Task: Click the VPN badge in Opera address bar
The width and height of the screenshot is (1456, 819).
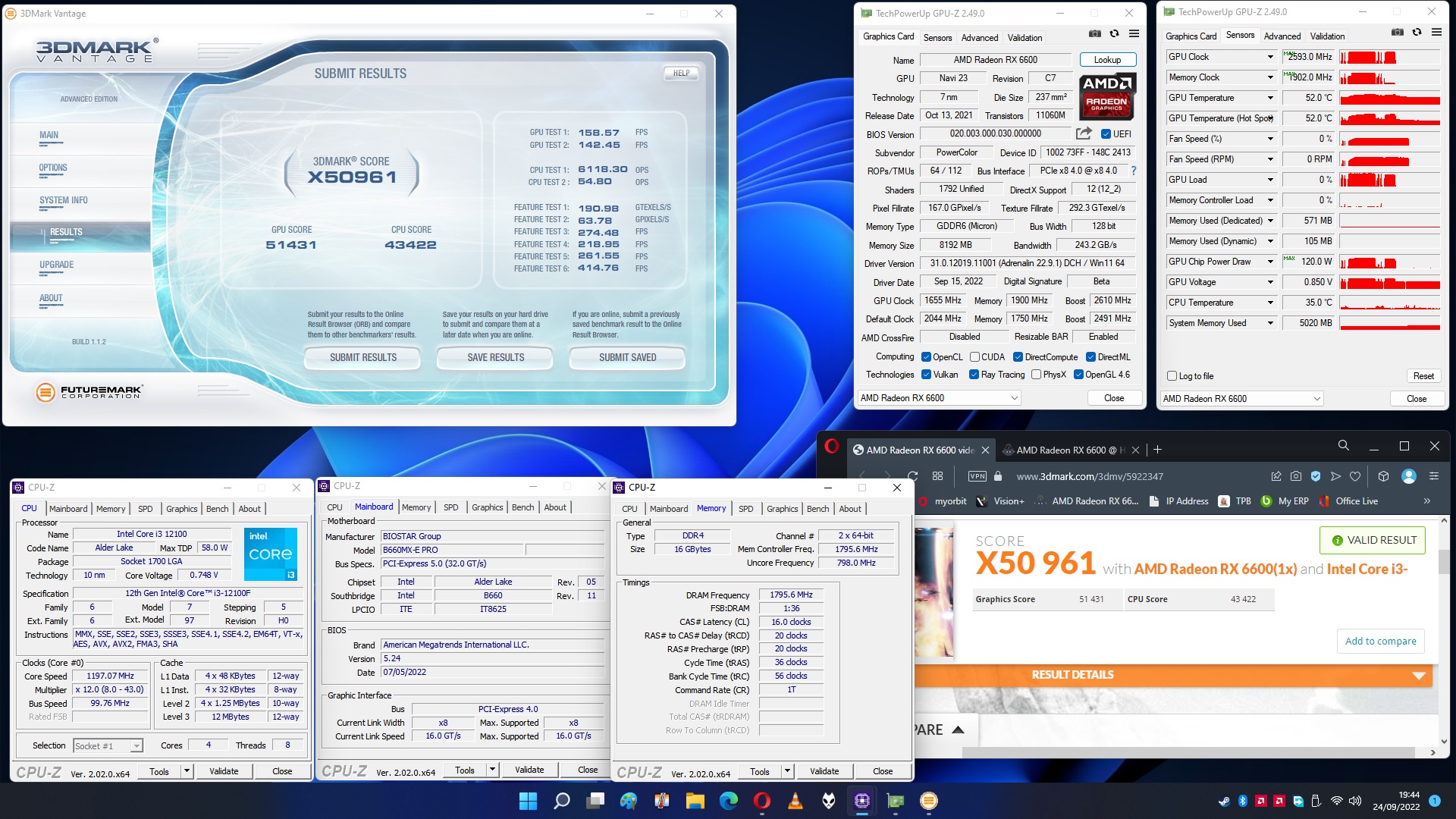Action: tap(977, 476)
